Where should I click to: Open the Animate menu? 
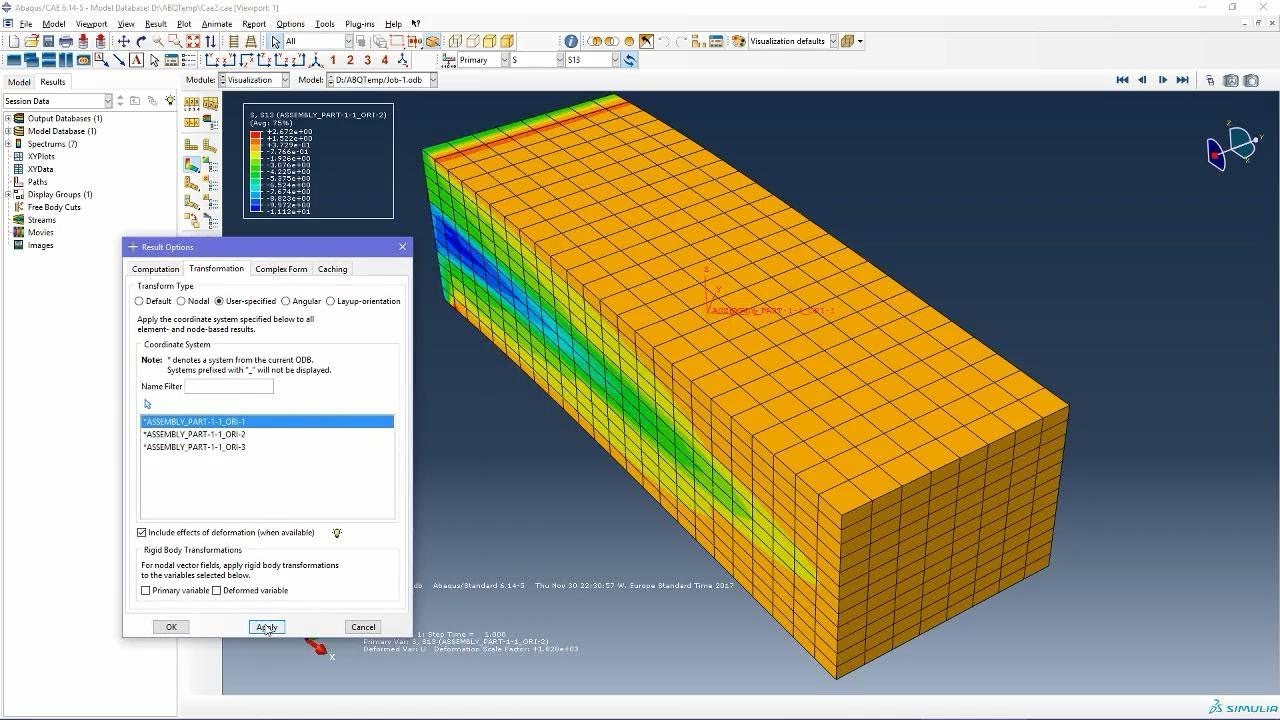pyautogui.click(x=216, y=24)
